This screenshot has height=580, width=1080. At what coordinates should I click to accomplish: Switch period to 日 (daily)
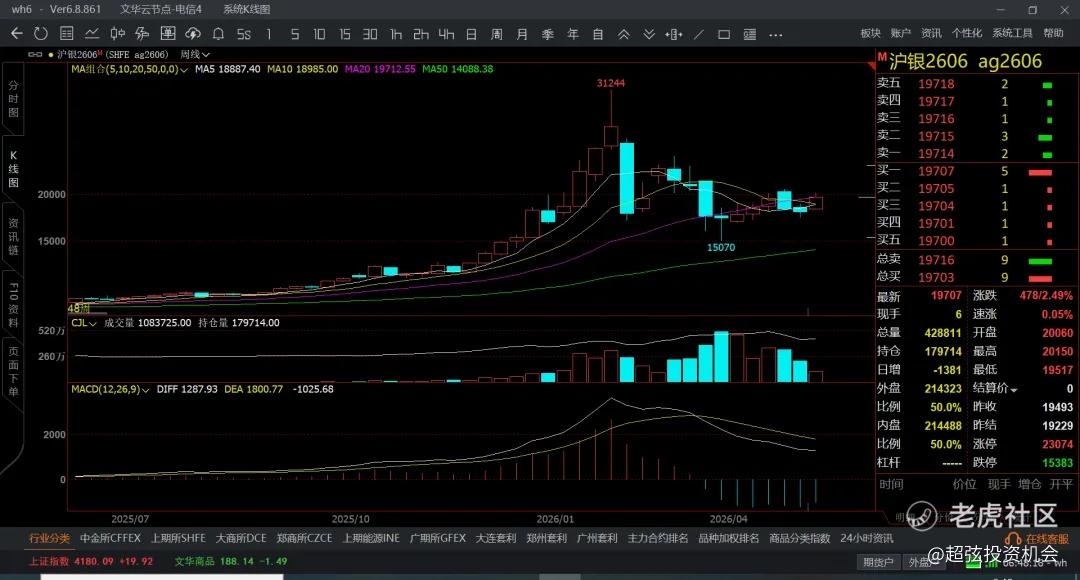(471, 34)
